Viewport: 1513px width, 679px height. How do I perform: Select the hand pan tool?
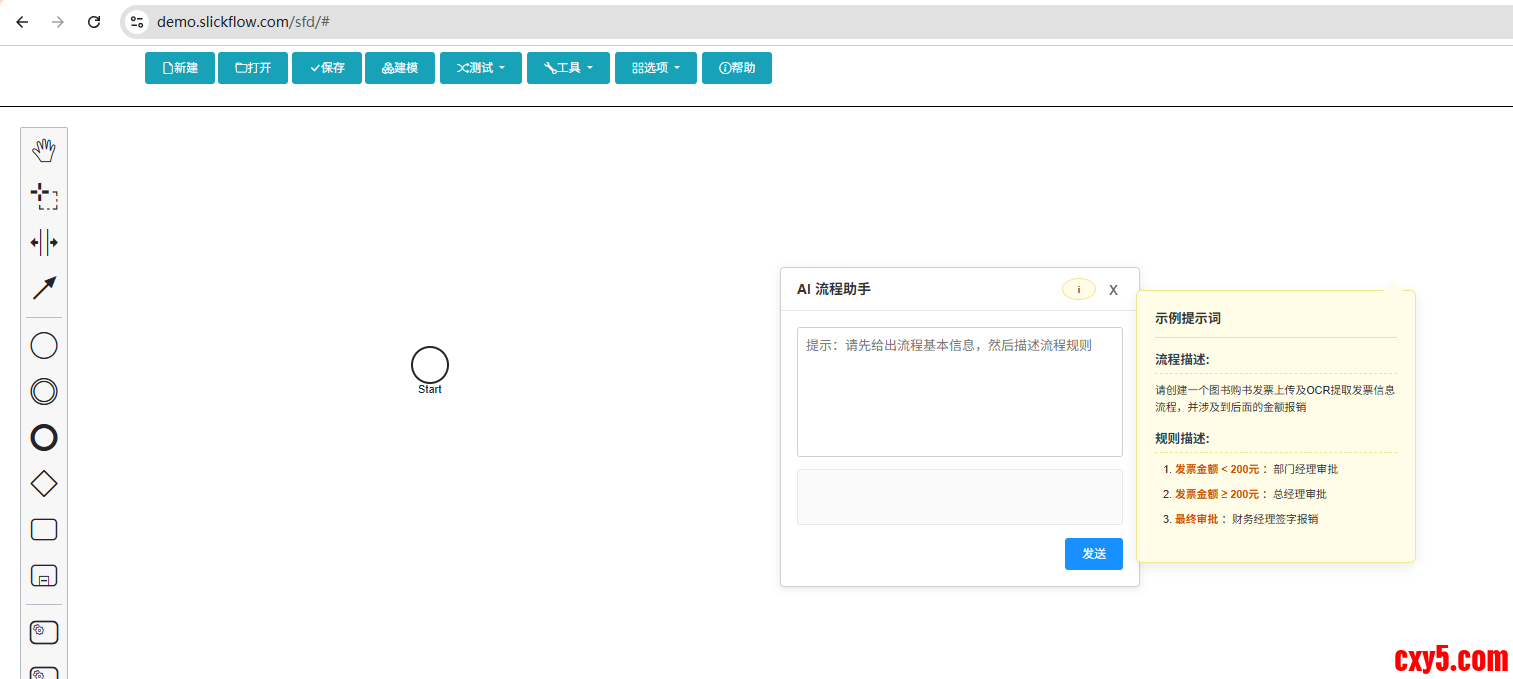point(44,151)
